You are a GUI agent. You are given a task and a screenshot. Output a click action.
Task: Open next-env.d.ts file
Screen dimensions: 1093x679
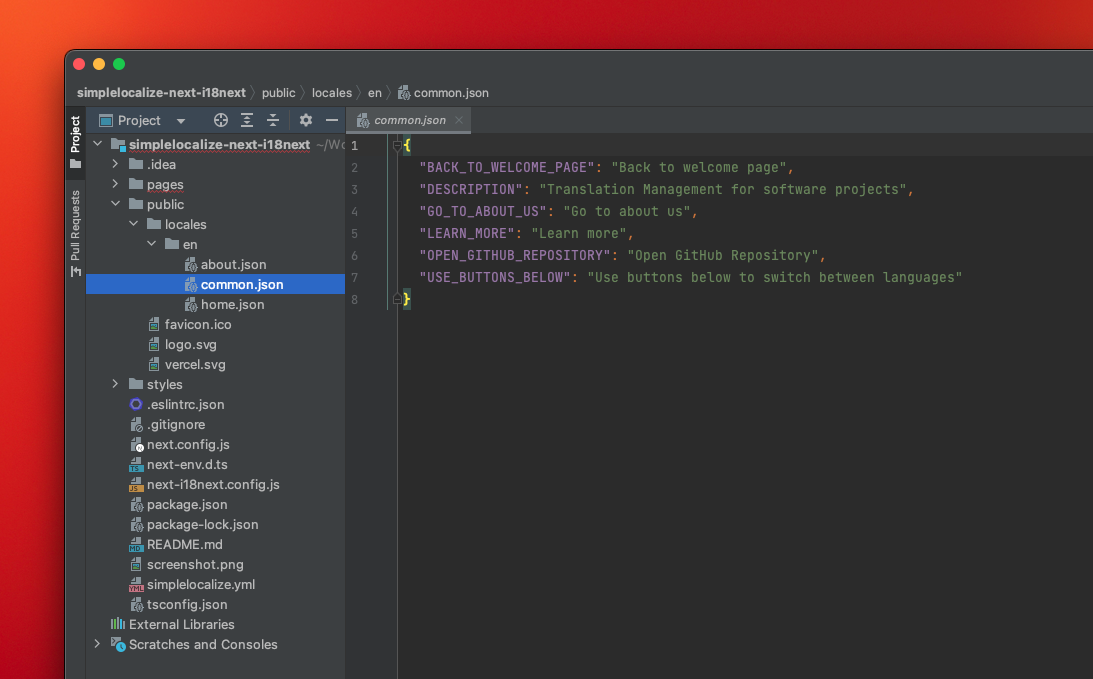(x=187, y=464)
